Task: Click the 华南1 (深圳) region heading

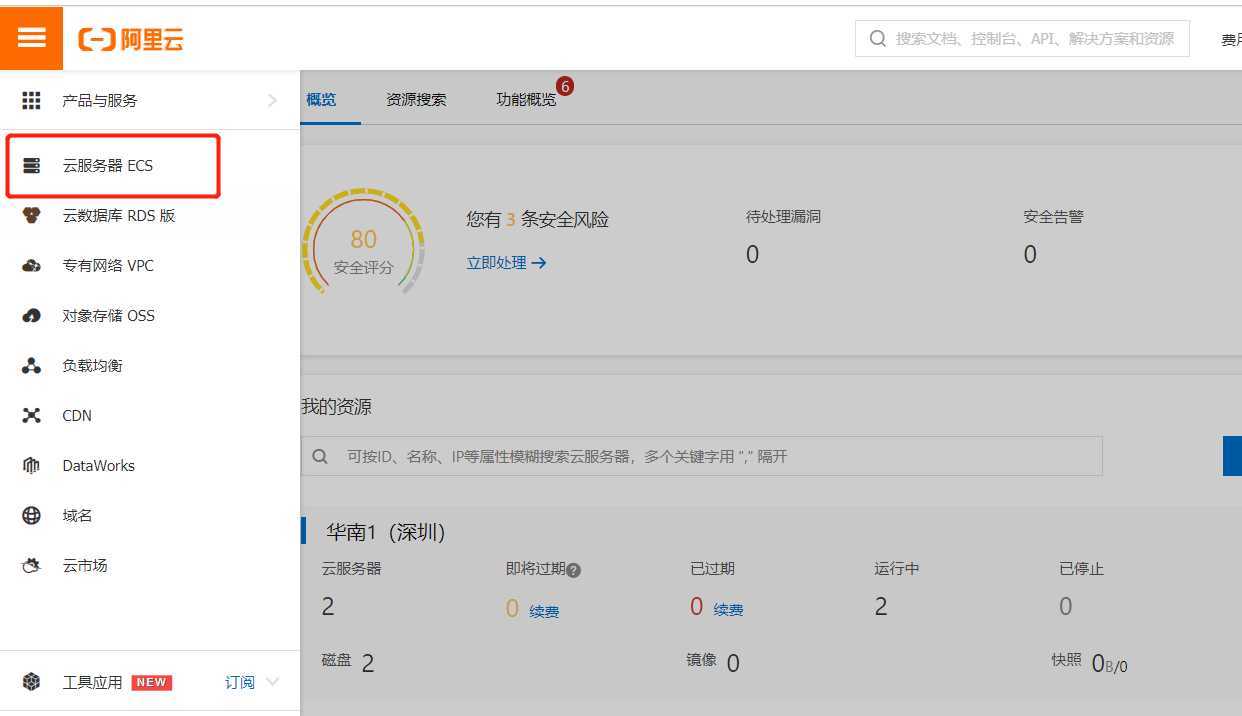Action: pyautogui.click(x=385, y=532)
